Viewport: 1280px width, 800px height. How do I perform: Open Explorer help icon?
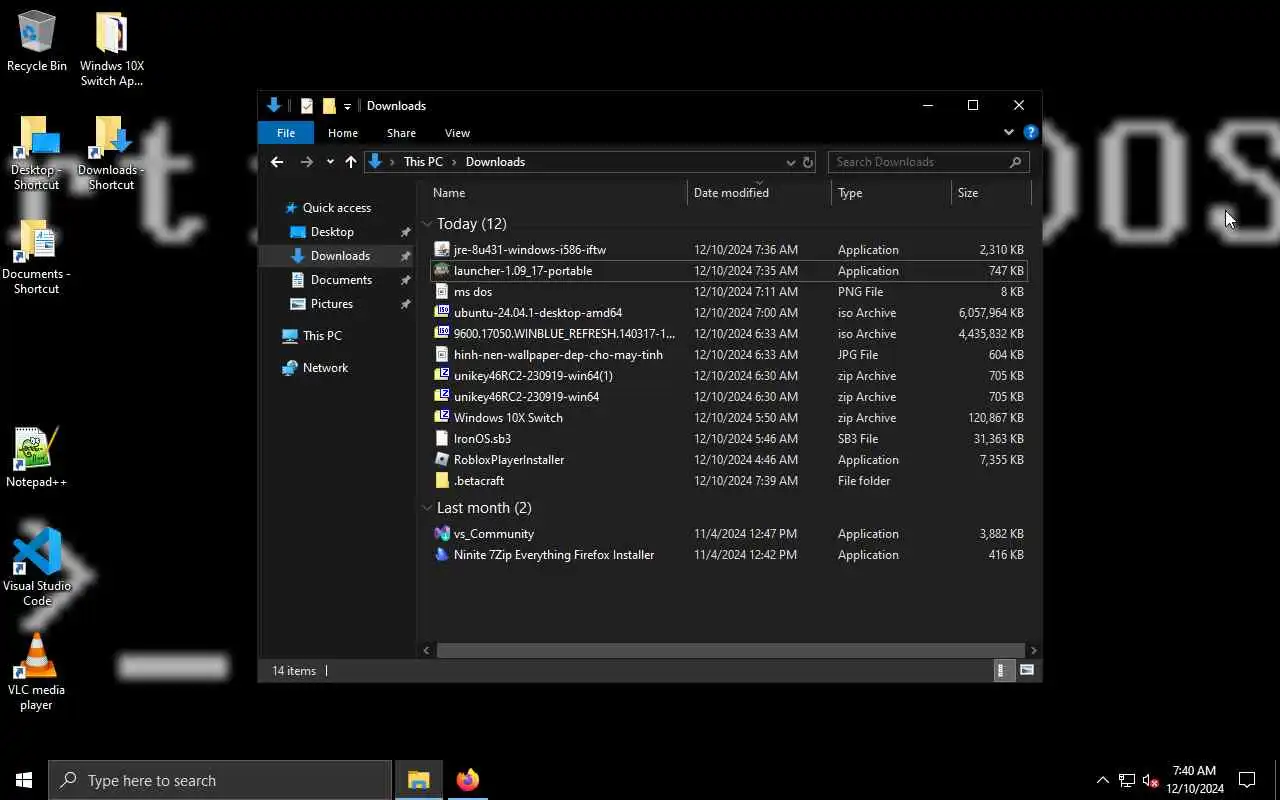point(1031,132)
